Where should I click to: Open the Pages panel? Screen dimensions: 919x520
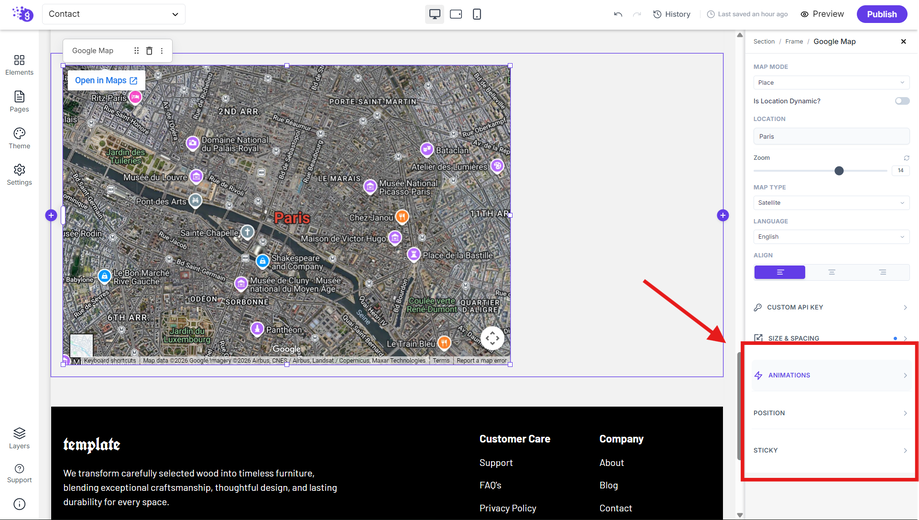pyautogui.click(x=19, y=101)
